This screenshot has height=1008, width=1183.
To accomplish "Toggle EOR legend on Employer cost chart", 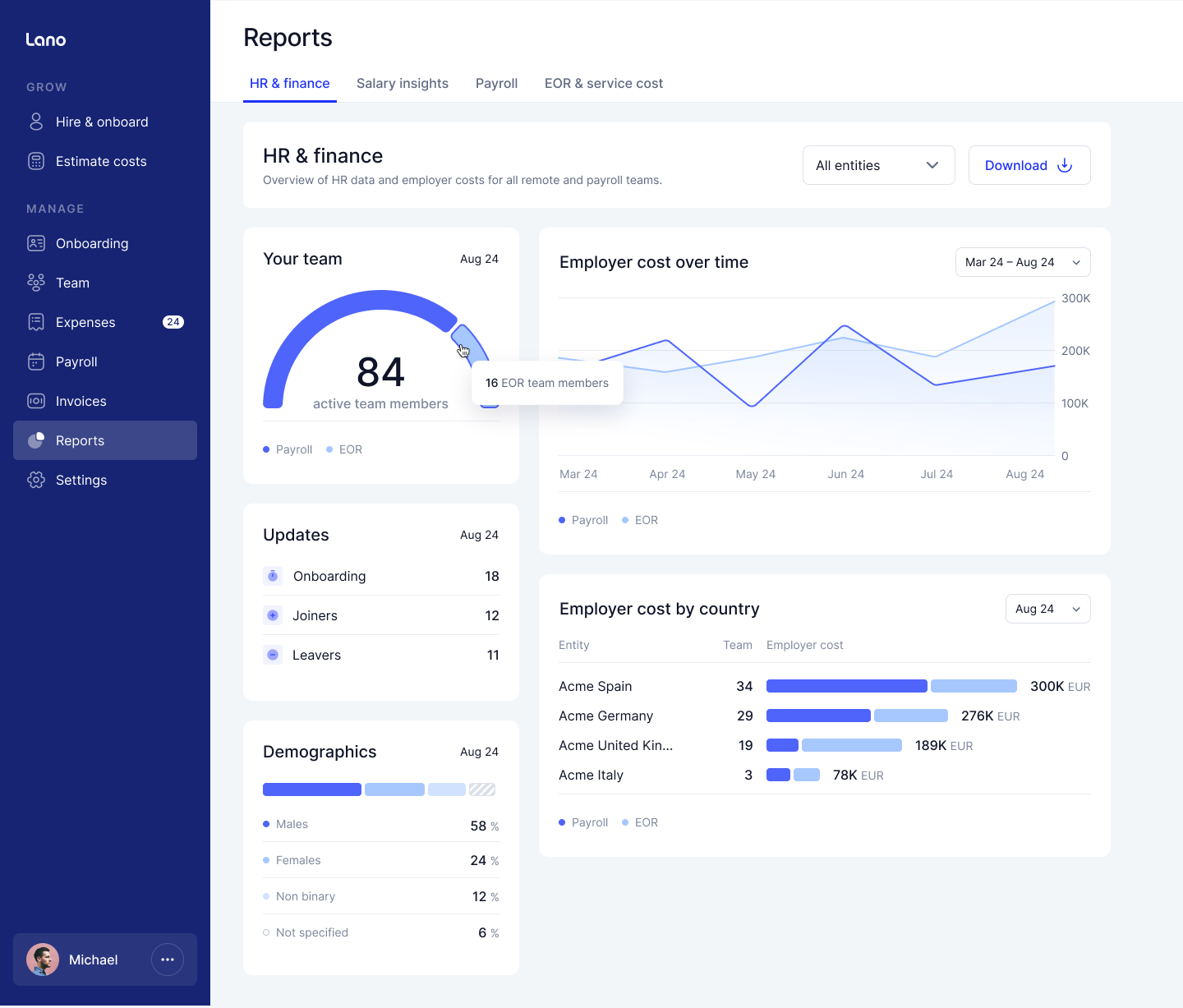I will (639, 519).
